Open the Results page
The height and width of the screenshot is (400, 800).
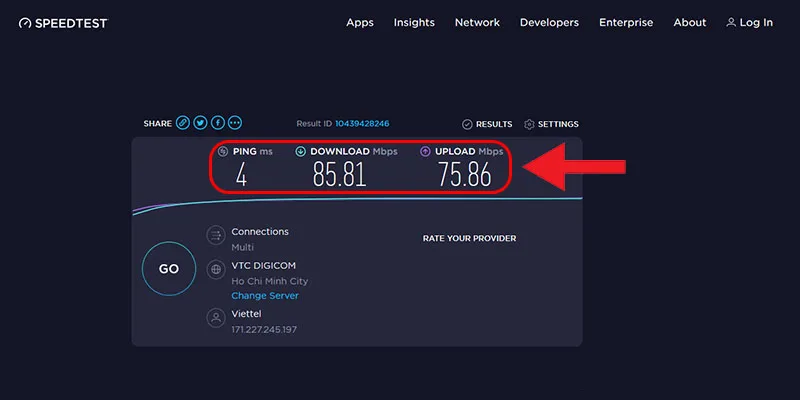click(x=487, y=124)
